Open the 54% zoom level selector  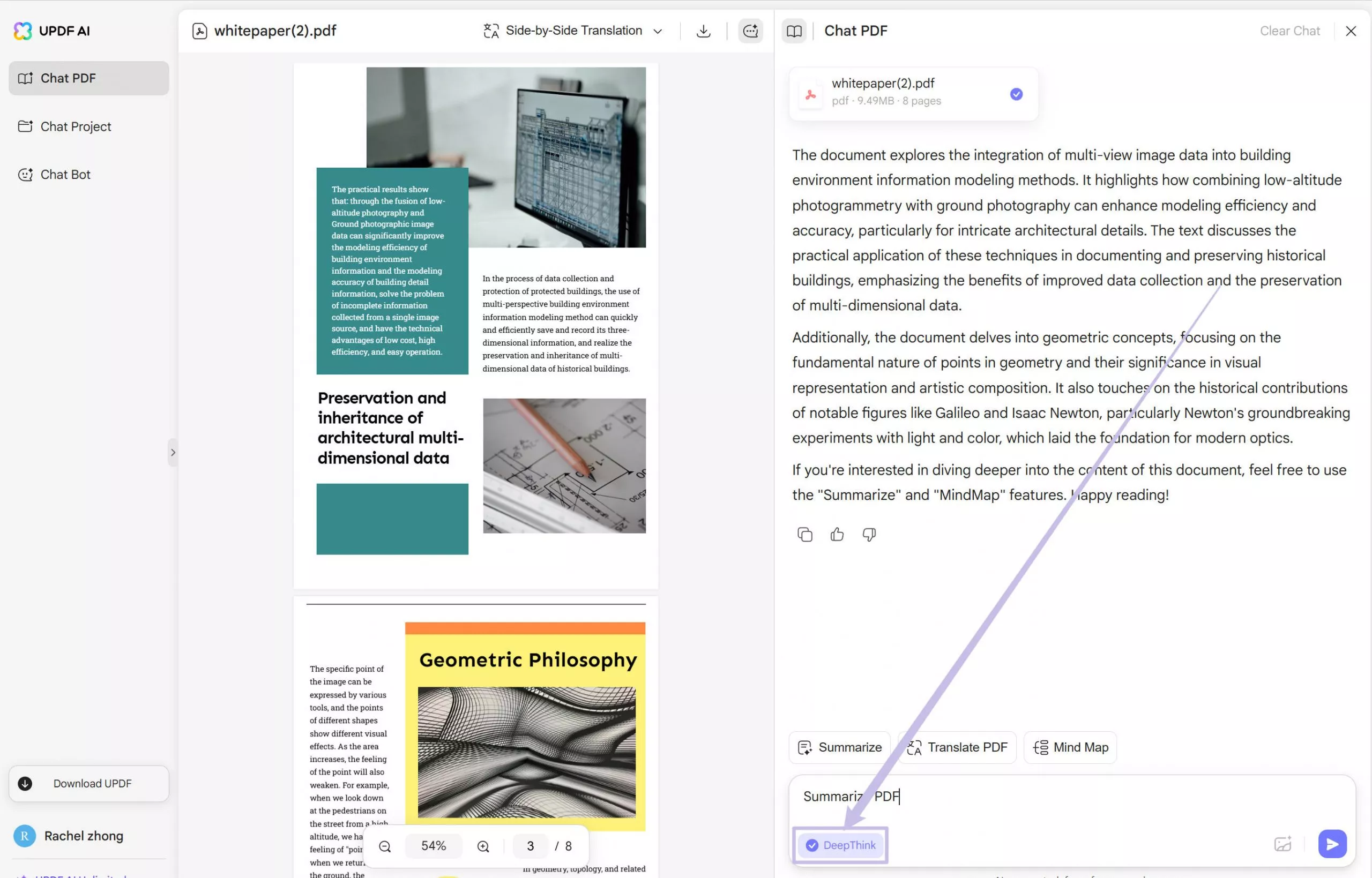click(434, 846)
